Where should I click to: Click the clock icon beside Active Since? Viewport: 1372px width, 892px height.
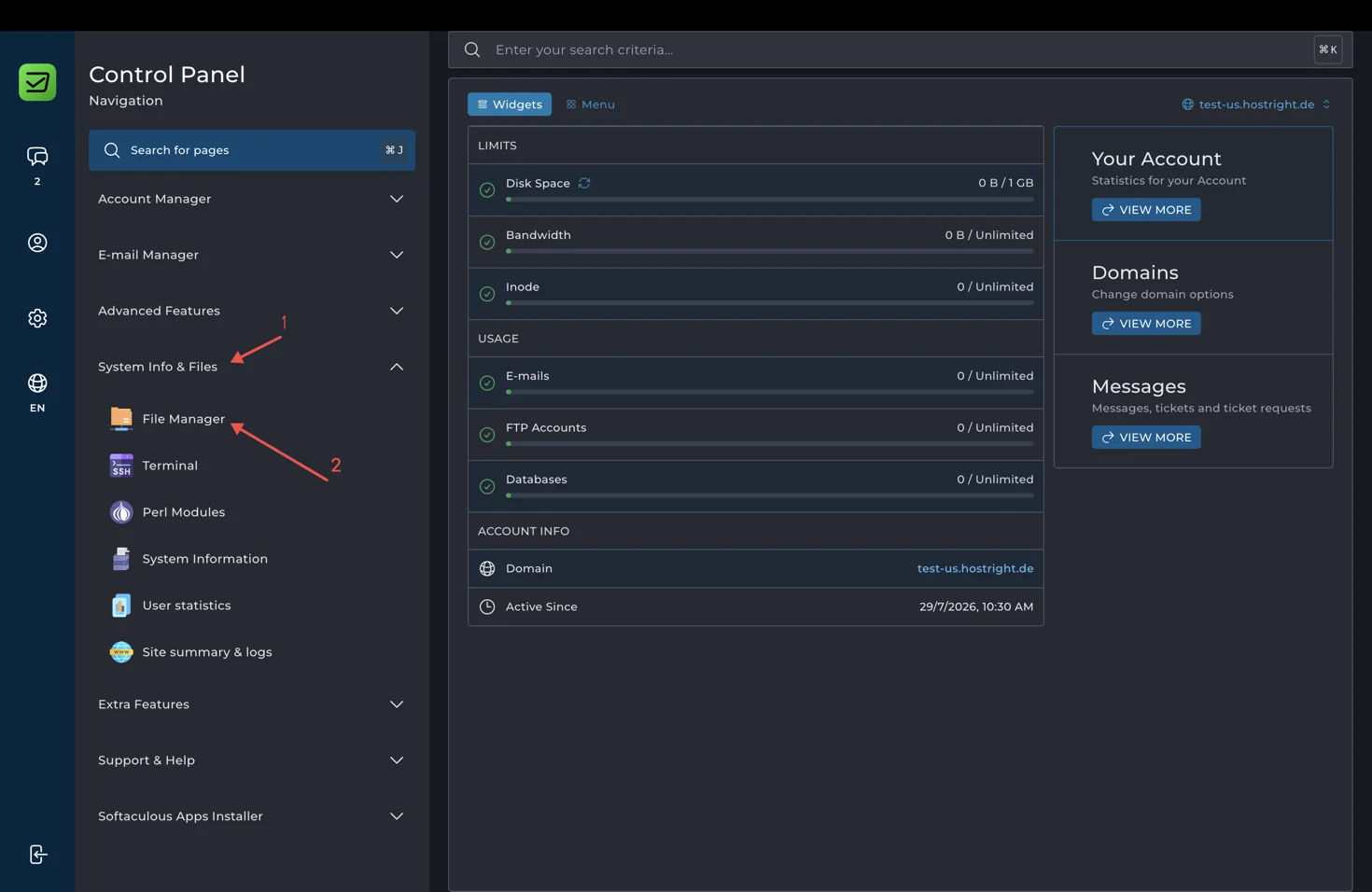487,606
